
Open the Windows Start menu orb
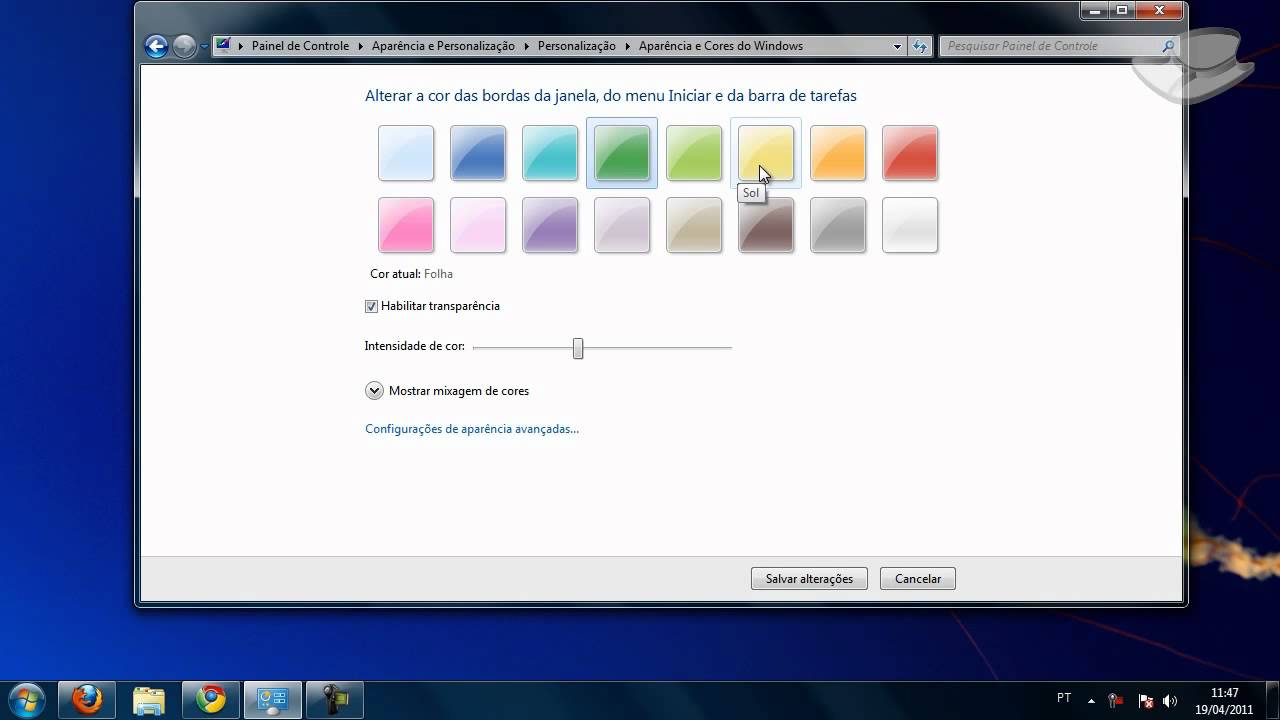[27, 699]
